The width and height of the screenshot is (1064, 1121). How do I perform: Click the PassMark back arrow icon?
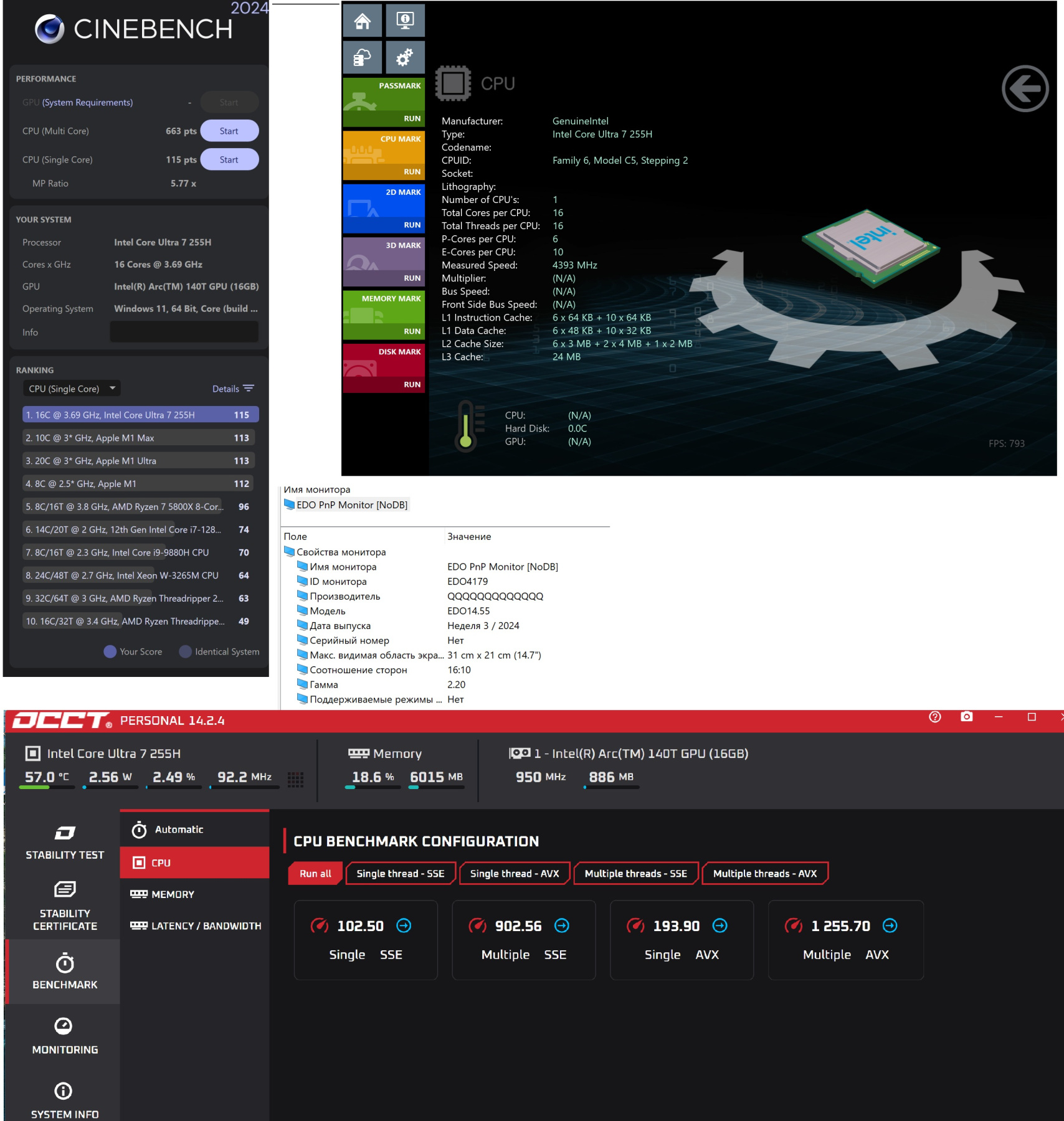click(x=1025, y=89)
